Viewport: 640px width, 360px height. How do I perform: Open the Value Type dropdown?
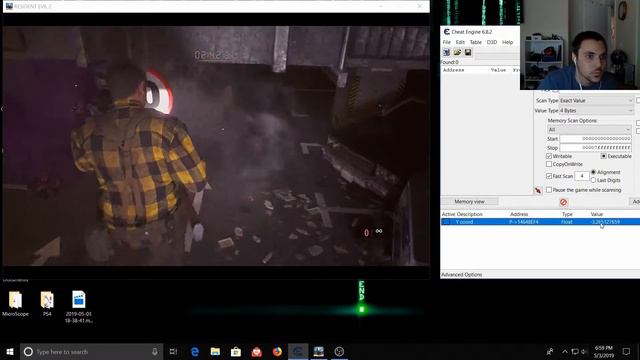coord(596,111)
